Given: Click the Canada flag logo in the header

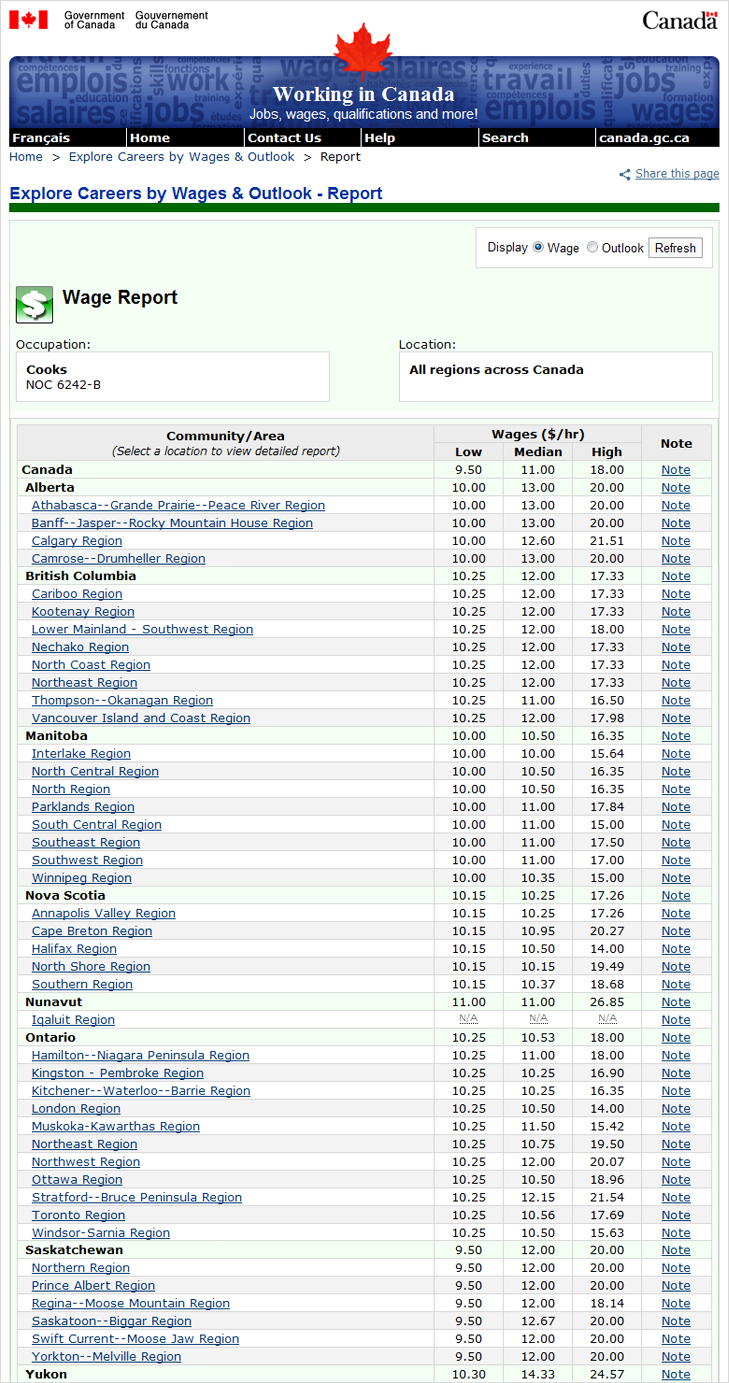Looking at the screenshot, I should click(29, 19).
